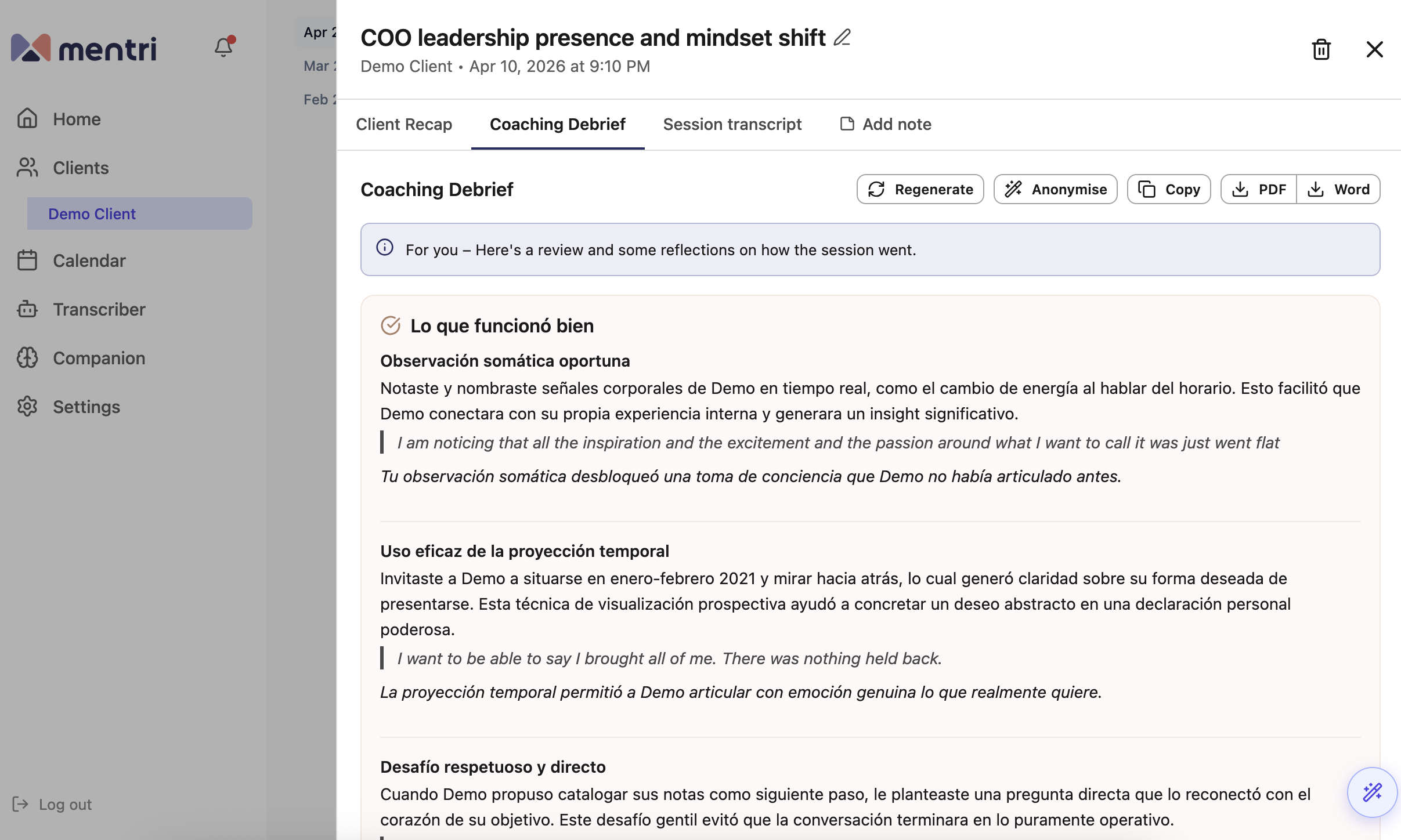Copy the coaching debrief text
This screenshot has height=840, width=1401.
pos(1168,189)
